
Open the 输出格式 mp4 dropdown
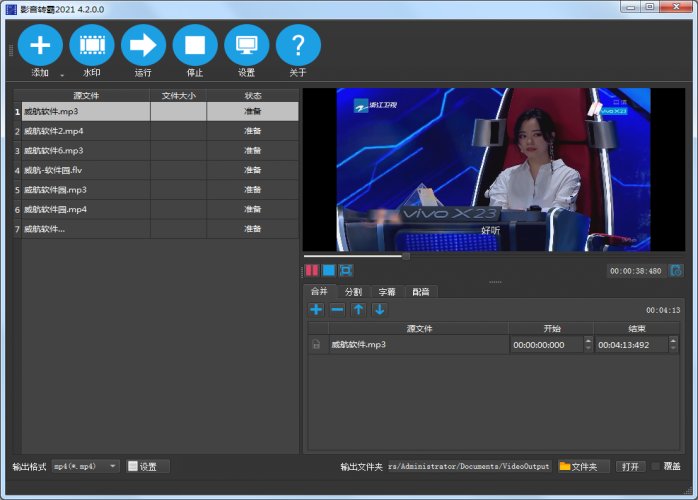85,466
